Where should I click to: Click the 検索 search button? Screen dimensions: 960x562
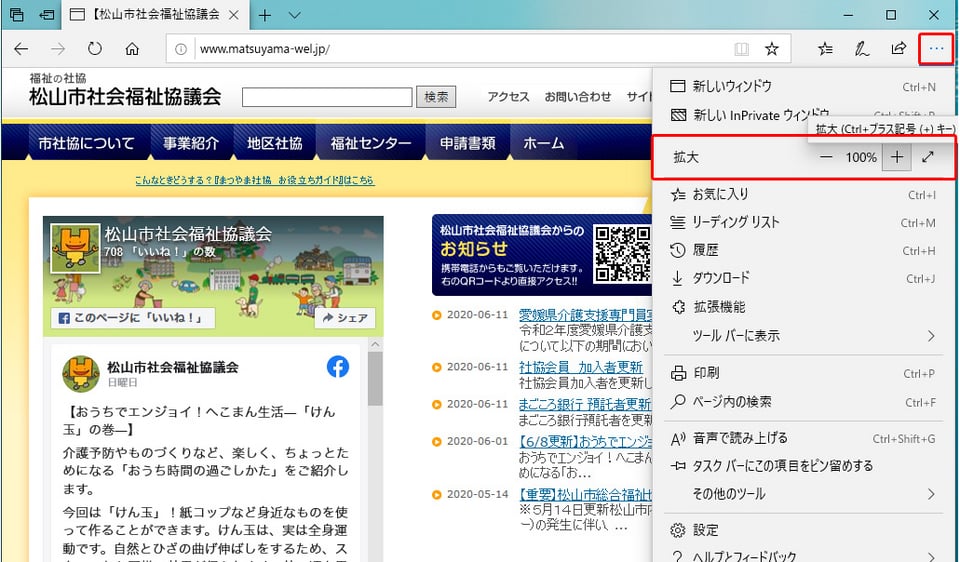436,97
